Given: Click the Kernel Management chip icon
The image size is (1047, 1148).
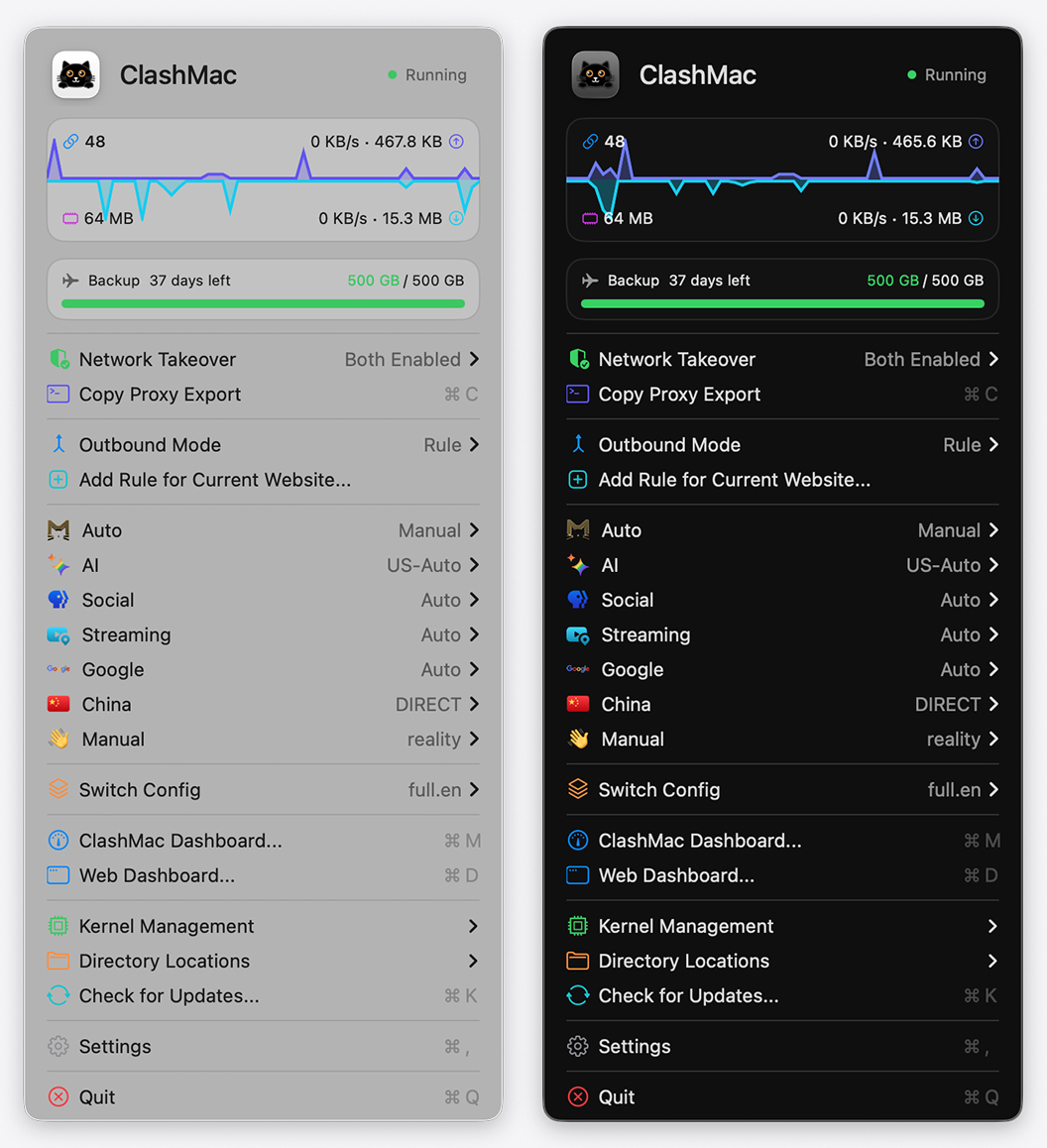Looking at the screenshot, I should pyautogui.click(x=58, y=926).
